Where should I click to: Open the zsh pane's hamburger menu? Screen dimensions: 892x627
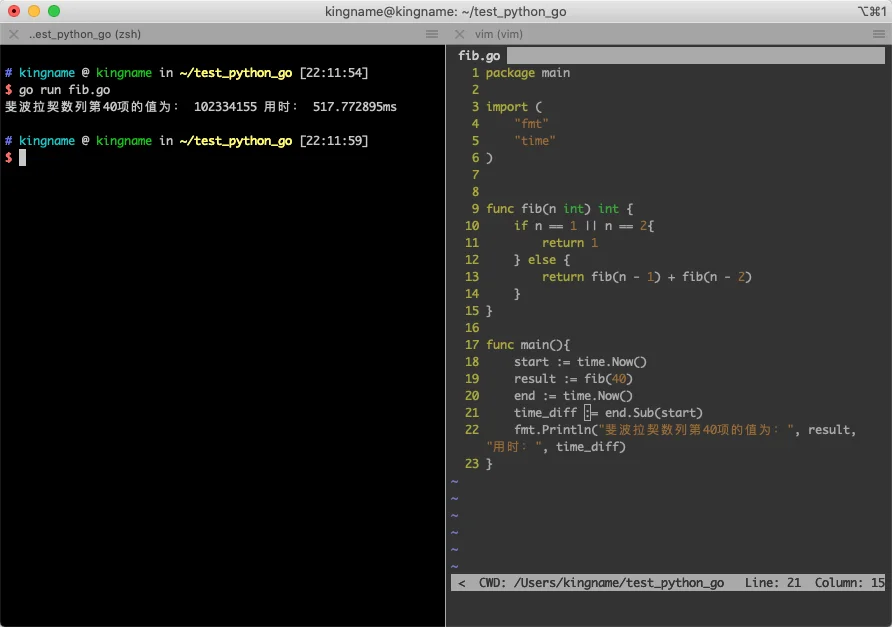click(432, 34)
